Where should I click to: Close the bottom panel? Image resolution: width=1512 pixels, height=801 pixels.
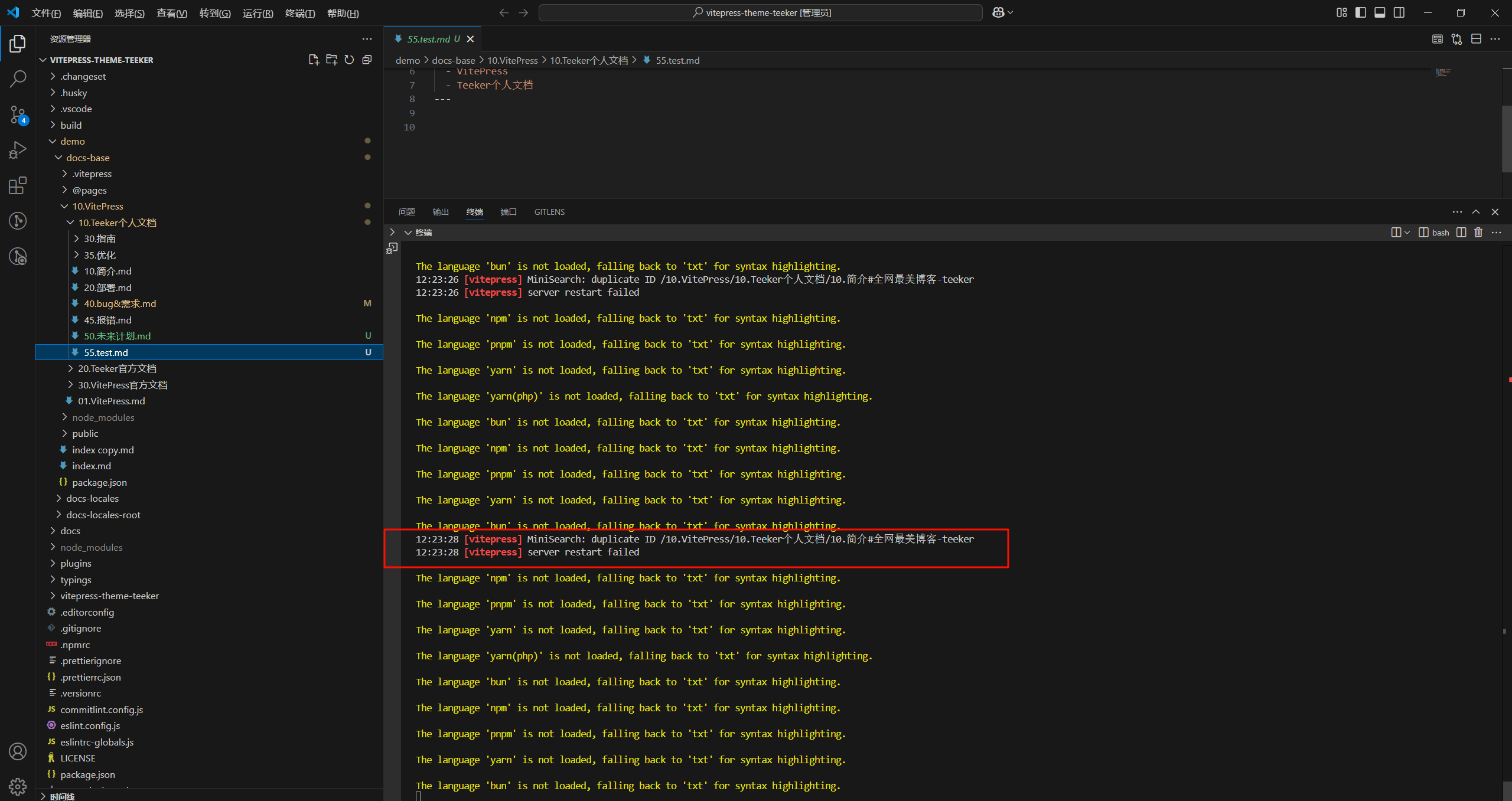[1495, 212]
